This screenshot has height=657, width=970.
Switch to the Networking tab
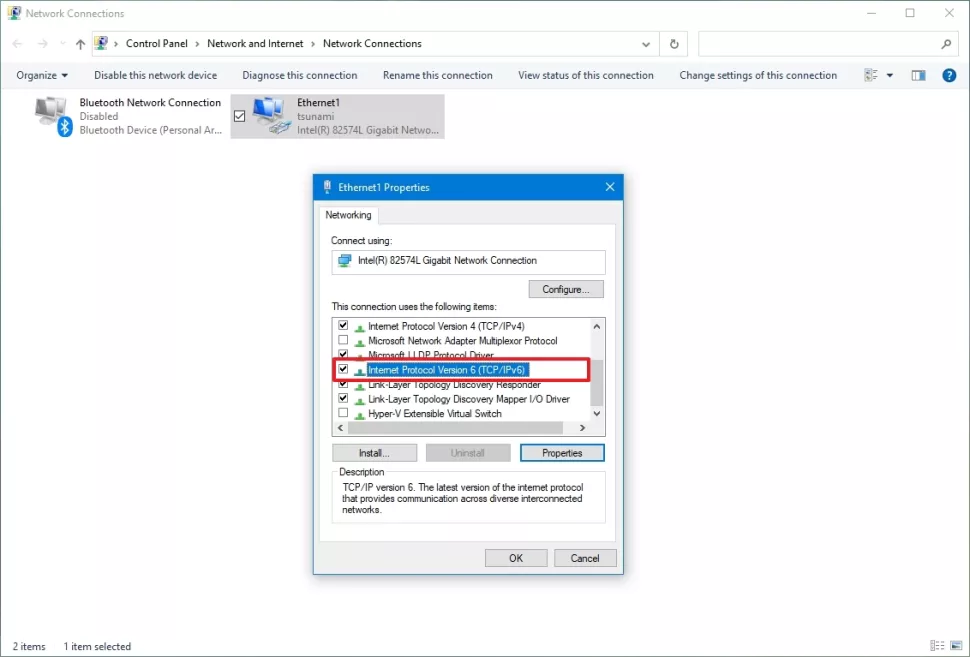[x=348, y=214]
